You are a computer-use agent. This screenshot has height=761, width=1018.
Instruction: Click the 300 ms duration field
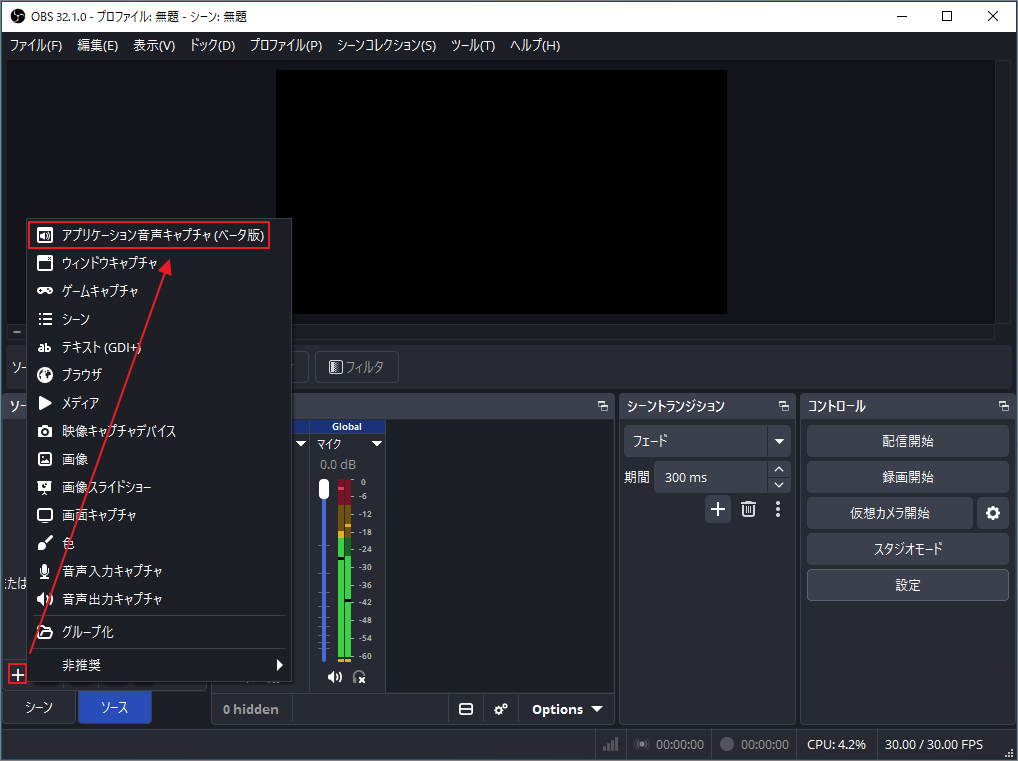tap(710, 477)
